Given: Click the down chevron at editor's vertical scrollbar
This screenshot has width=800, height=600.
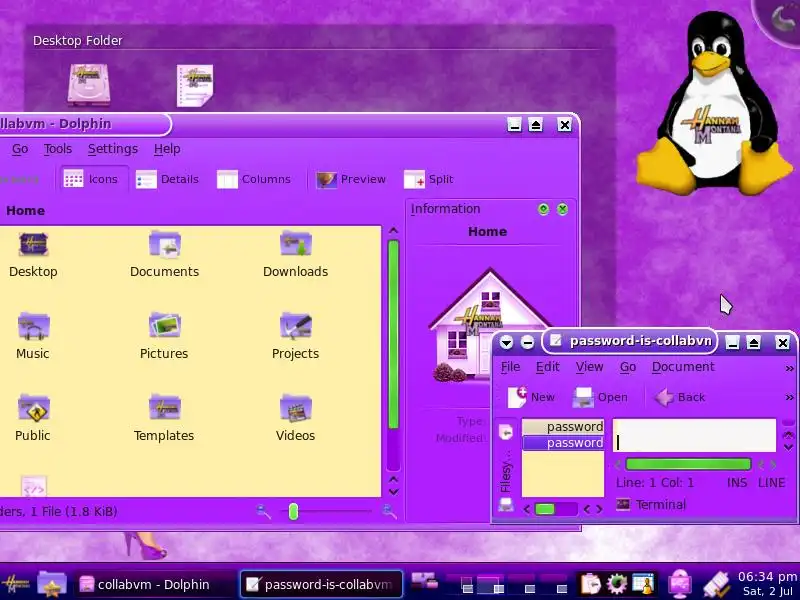Looking at the screenshot, I should (x=788, y=447).
